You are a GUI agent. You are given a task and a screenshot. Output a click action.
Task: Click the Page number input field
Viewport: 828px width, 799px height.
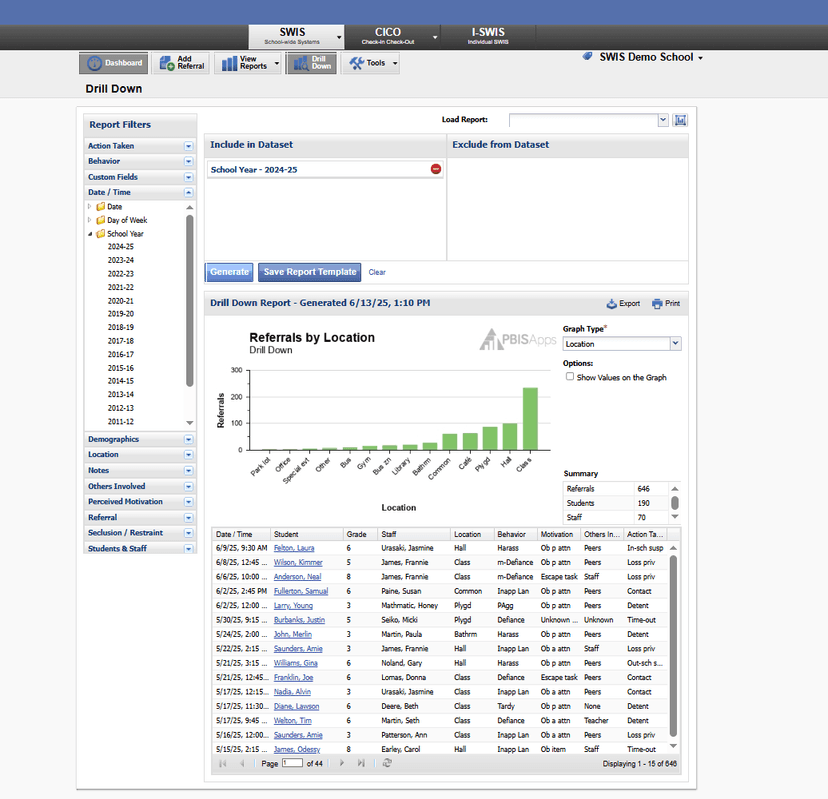tap(292, 763)
